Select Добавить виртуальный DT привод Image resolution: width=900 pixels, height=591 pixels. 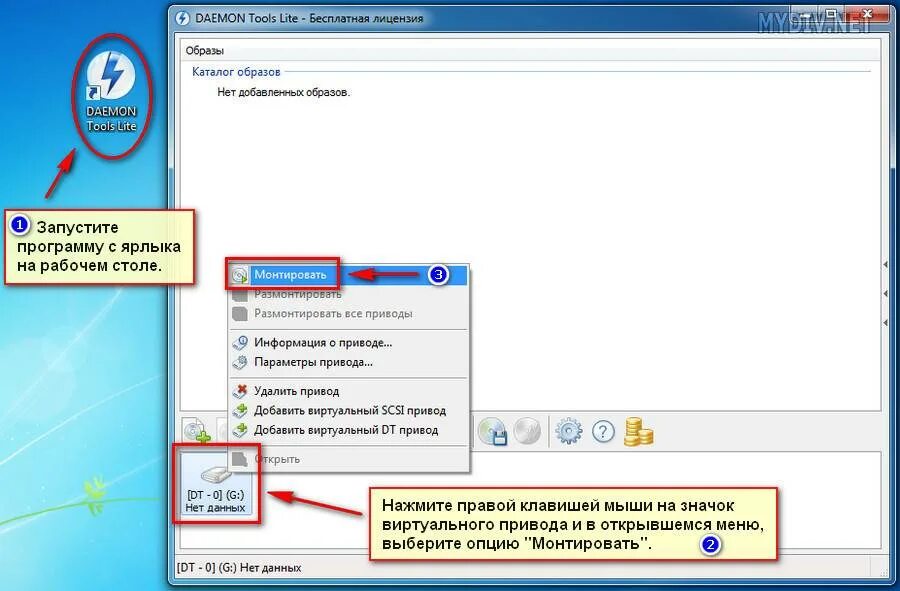pos(349,430)
